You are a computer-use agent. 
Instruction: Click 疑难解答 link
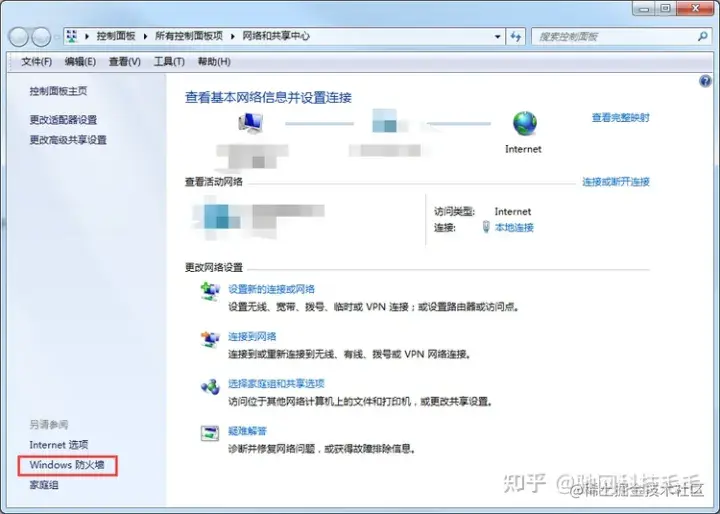(247, 431)
